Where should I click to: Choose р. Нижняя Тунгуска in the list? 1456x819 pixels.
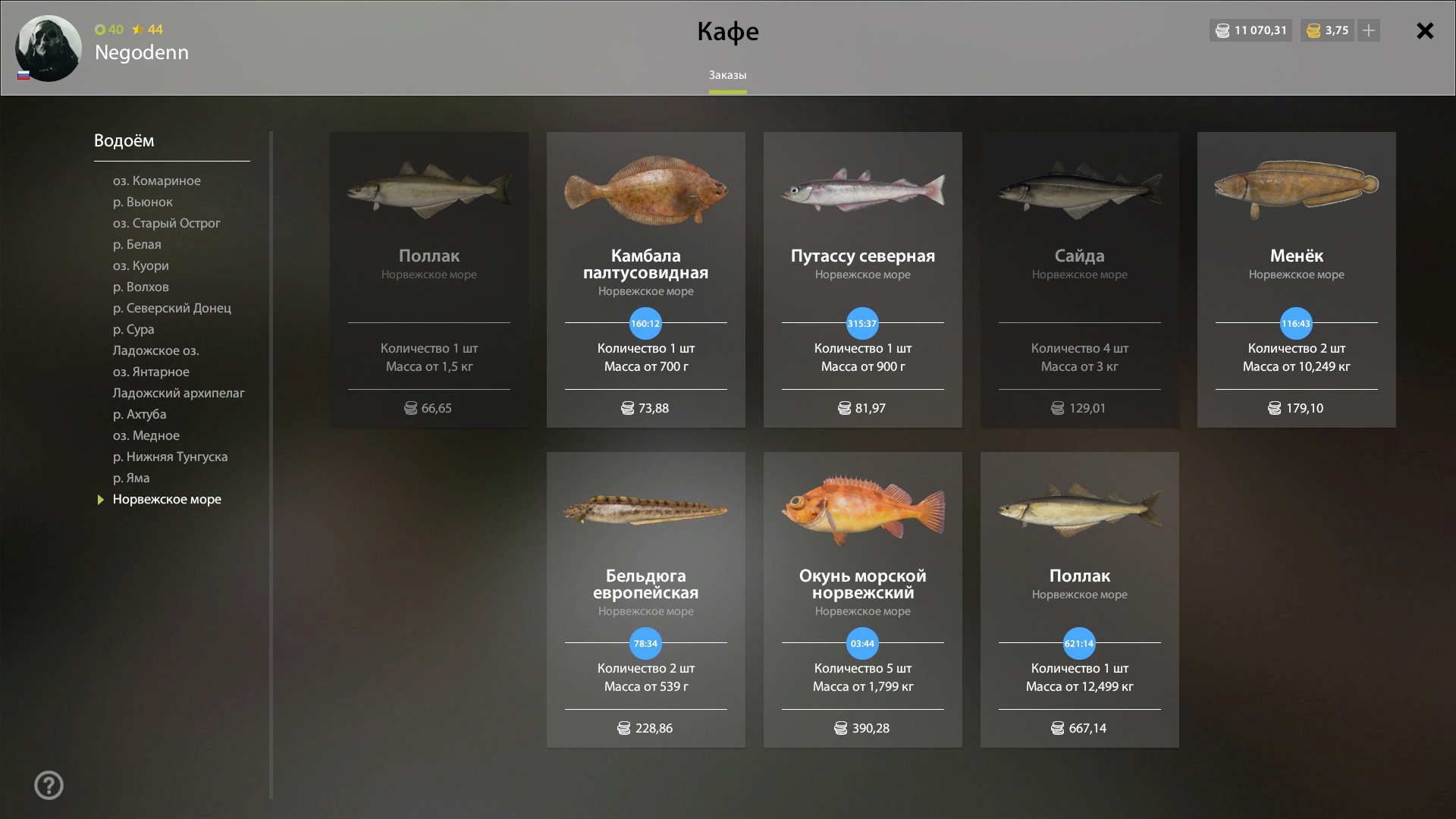170,457
